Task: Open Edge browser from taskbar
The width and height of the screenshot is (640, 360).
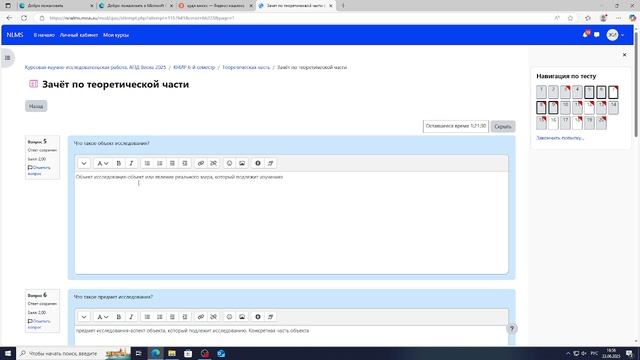Action: click(156, 353)
